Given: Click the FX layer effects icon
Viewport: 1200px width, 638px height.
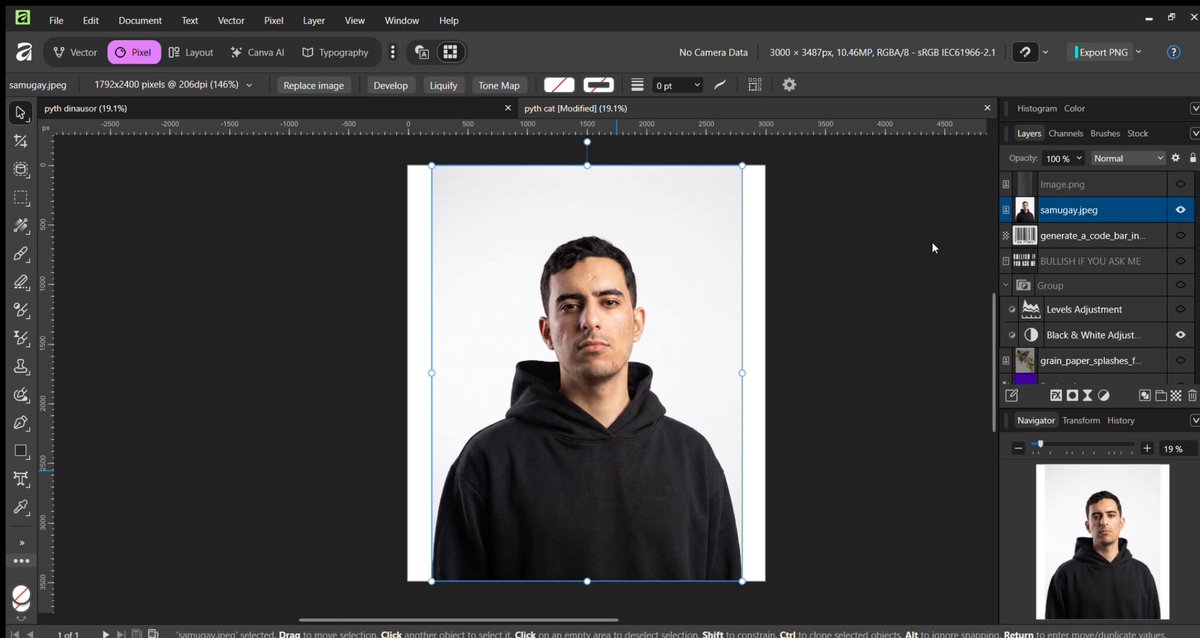Looking at the screenshot, I should click(x=1056, y=396).
